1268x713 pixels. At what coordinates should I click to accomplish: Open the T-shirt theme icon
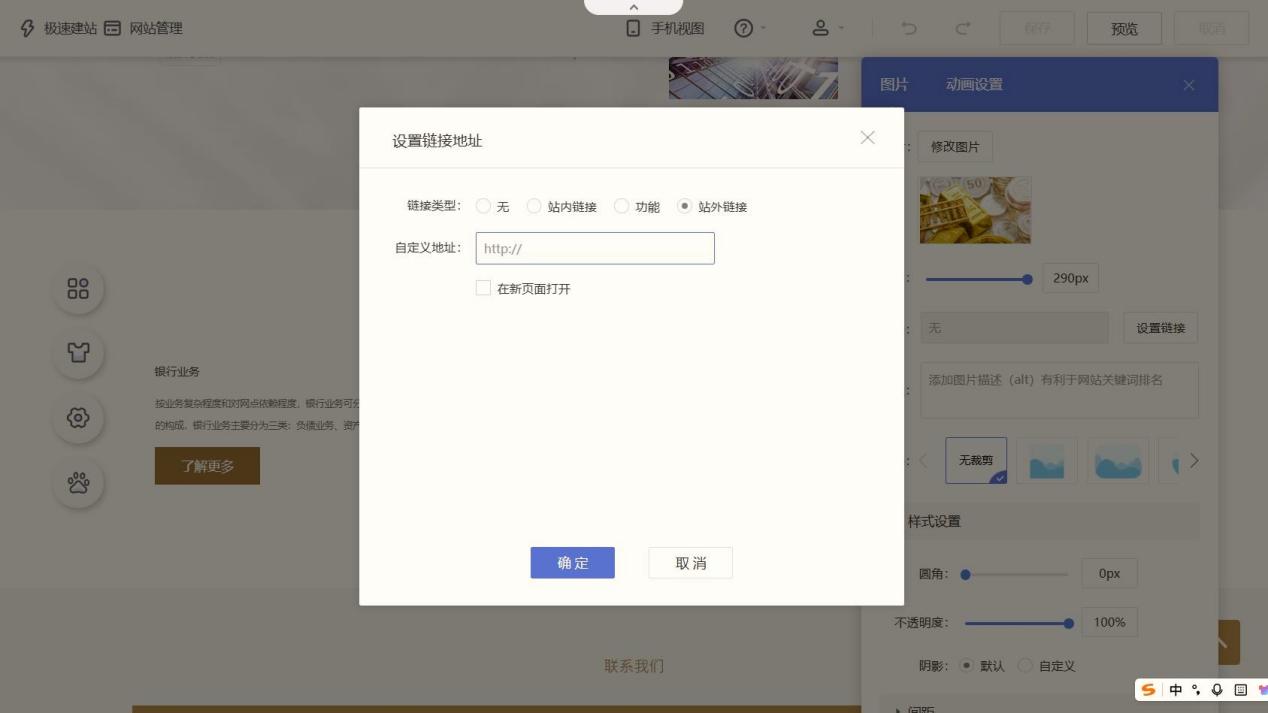78,353
